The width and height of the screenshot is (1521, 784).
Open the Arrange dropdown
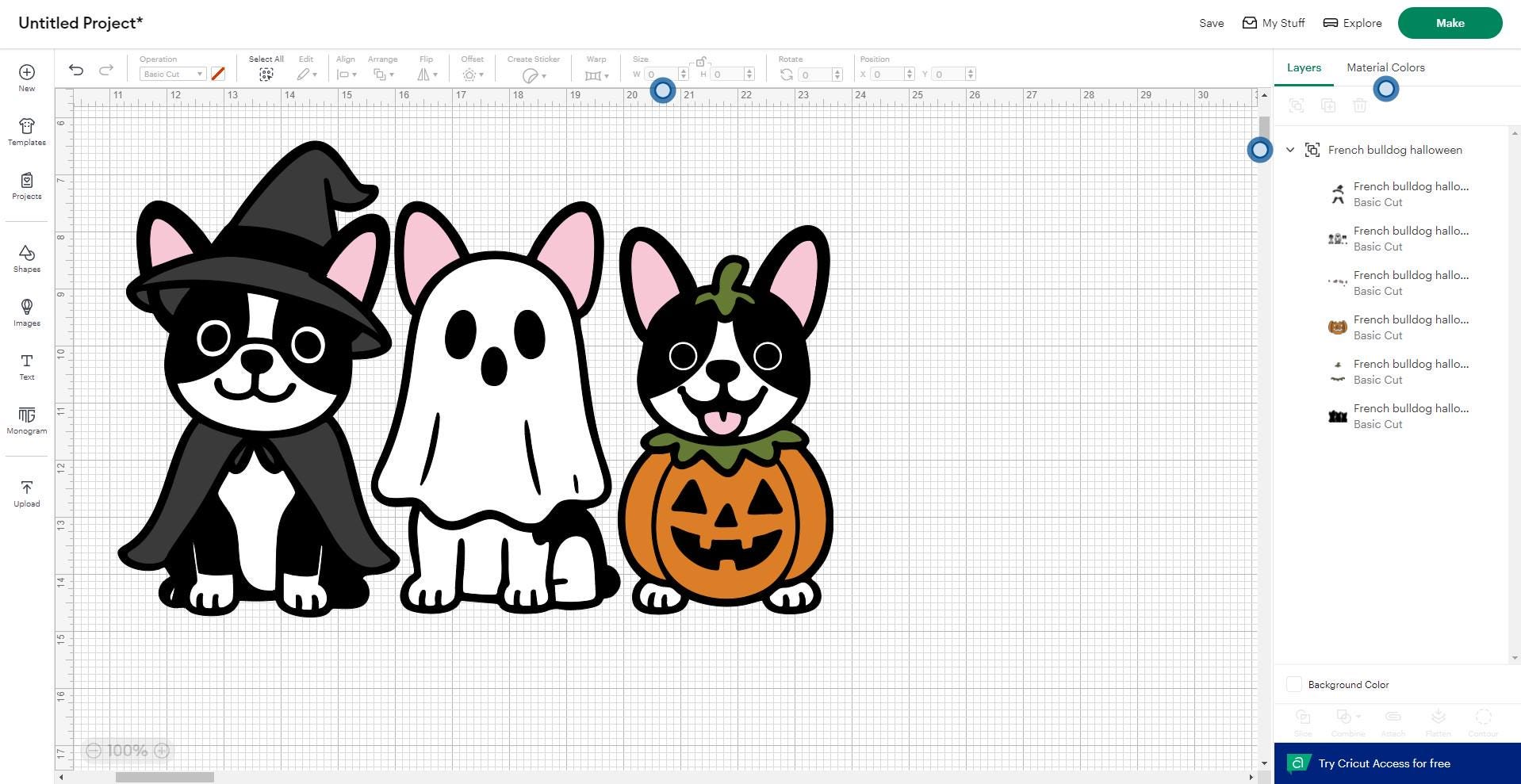pyautogui.click(x=384, y=75)
